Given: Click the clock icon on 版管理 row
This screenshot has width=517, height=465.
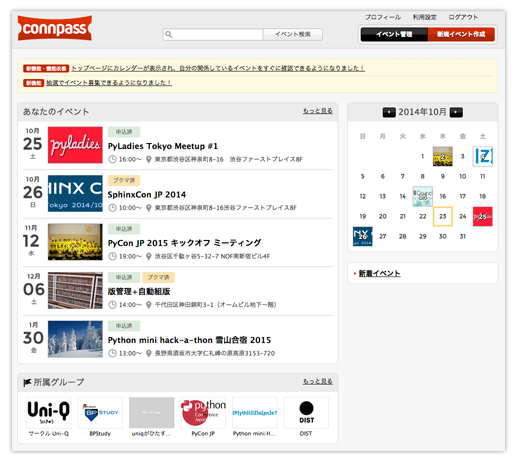Looking at the screenshot, I should [113, 305].
